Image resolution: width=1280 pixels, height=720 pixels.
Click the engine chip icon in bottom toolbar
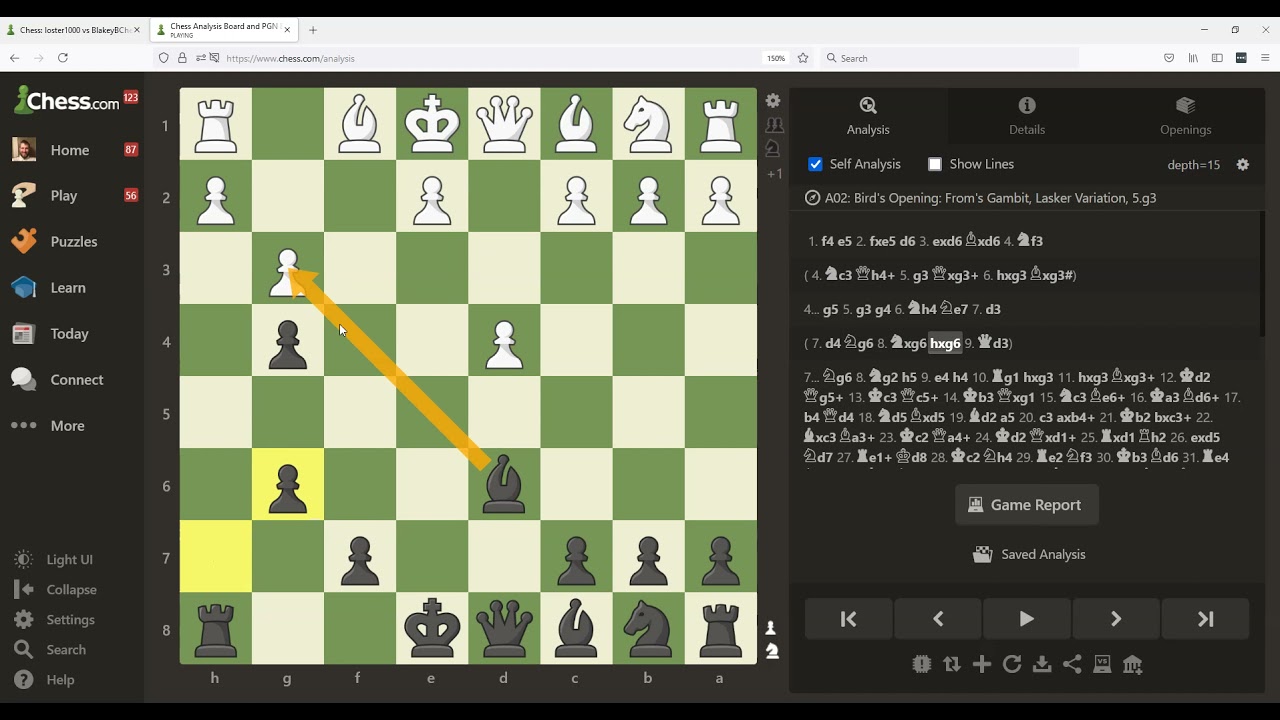[922, 664]
